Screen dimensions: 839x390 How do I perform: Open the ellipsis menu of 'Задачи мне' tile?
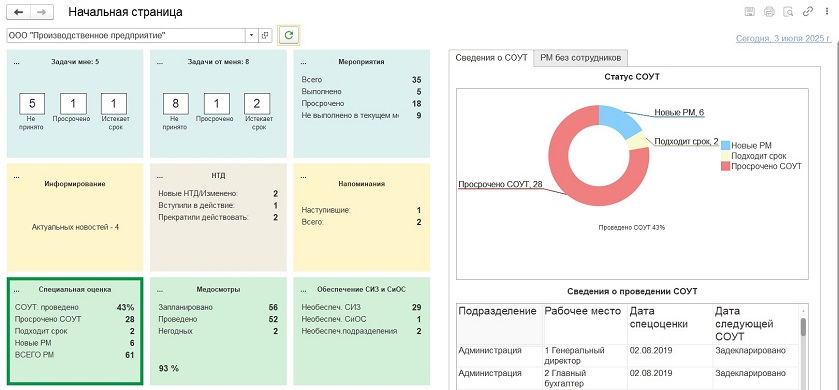(x=17, y=62)
